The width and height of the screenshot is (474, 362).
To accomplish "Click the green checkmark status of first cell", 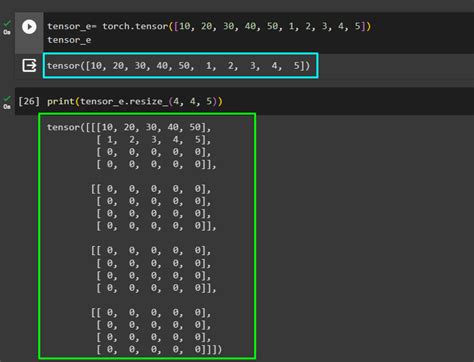I will (x=7, y=23).
